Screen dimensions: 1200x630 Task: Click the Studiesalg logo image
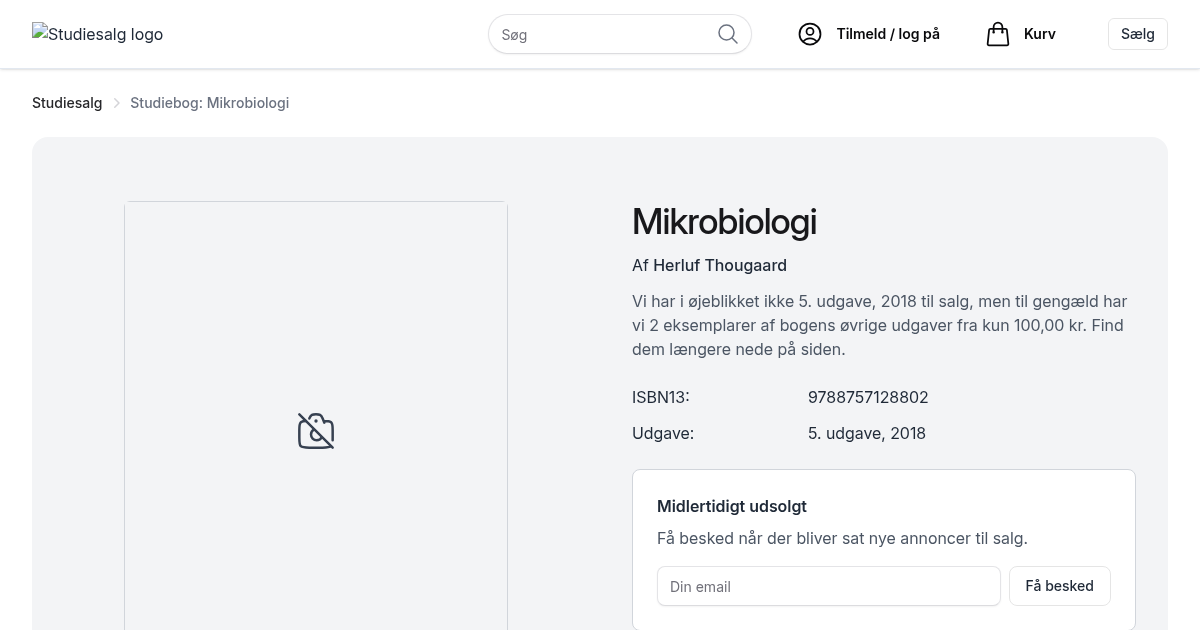[98, 34]
